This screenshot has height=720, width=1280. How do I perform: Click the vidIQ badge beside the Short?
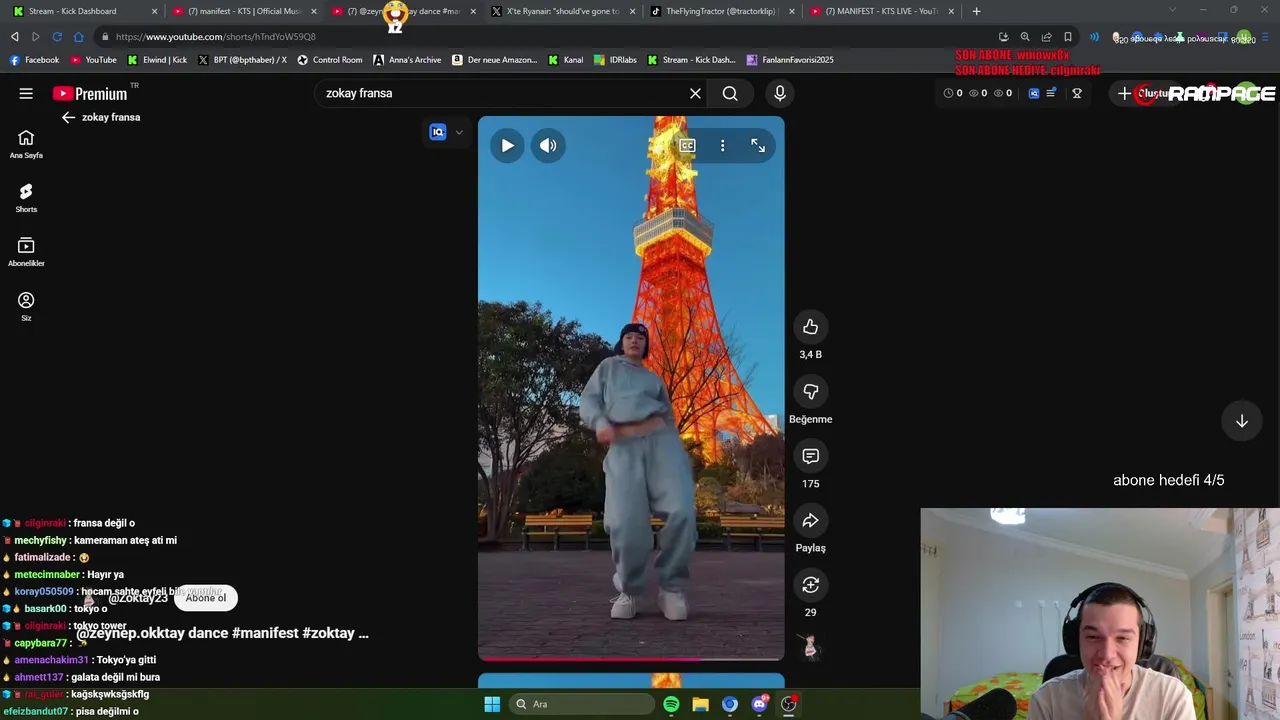click(438, 132)
